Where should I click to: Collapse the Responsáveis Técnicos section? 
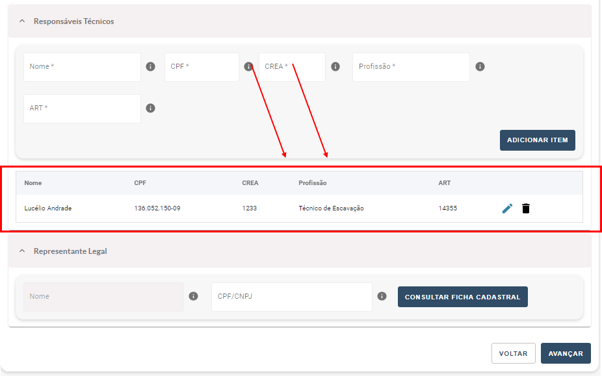[x=22, y=21]
